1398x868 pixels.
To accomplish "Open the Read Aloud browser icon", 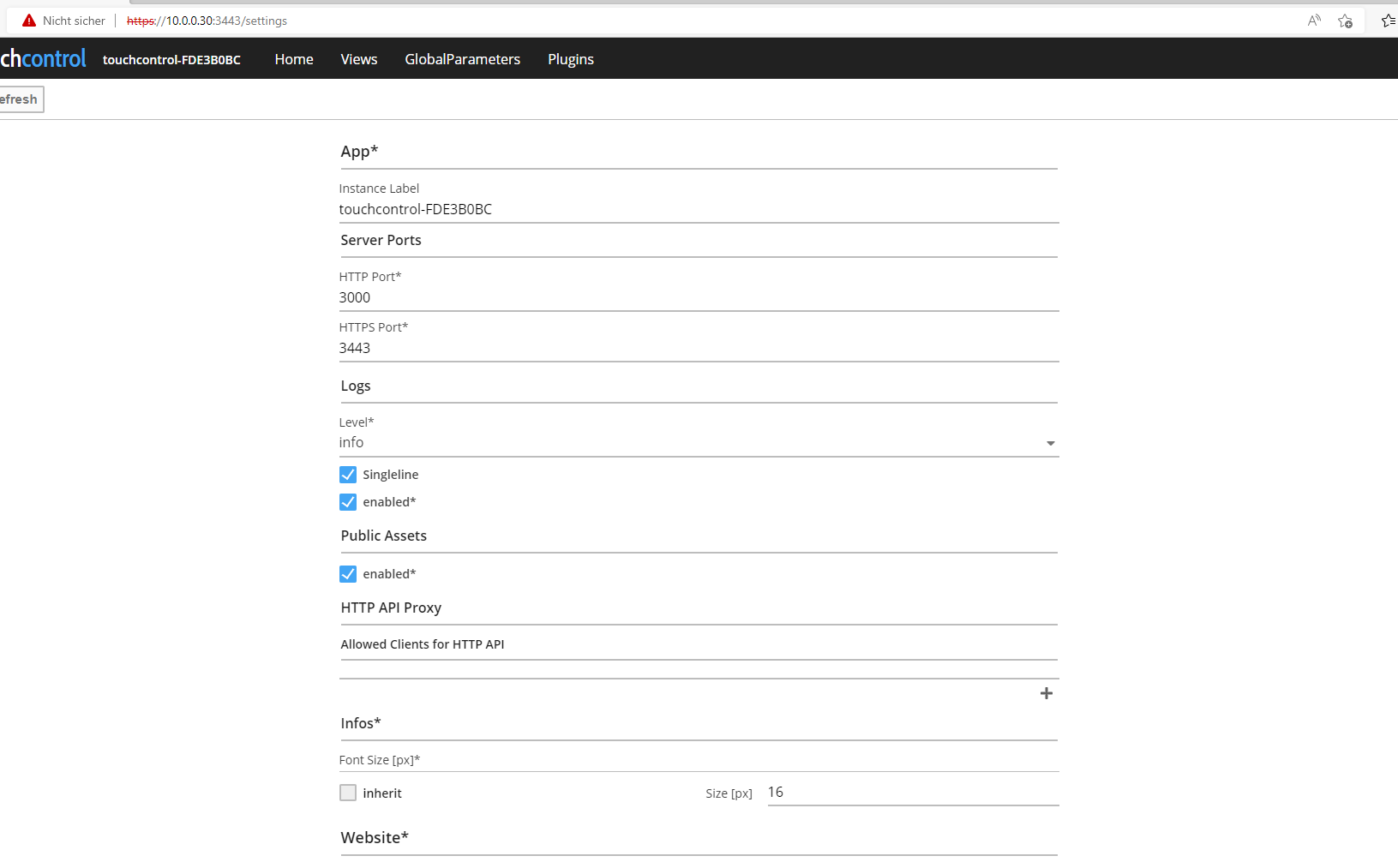I will tap(1314, 21).
